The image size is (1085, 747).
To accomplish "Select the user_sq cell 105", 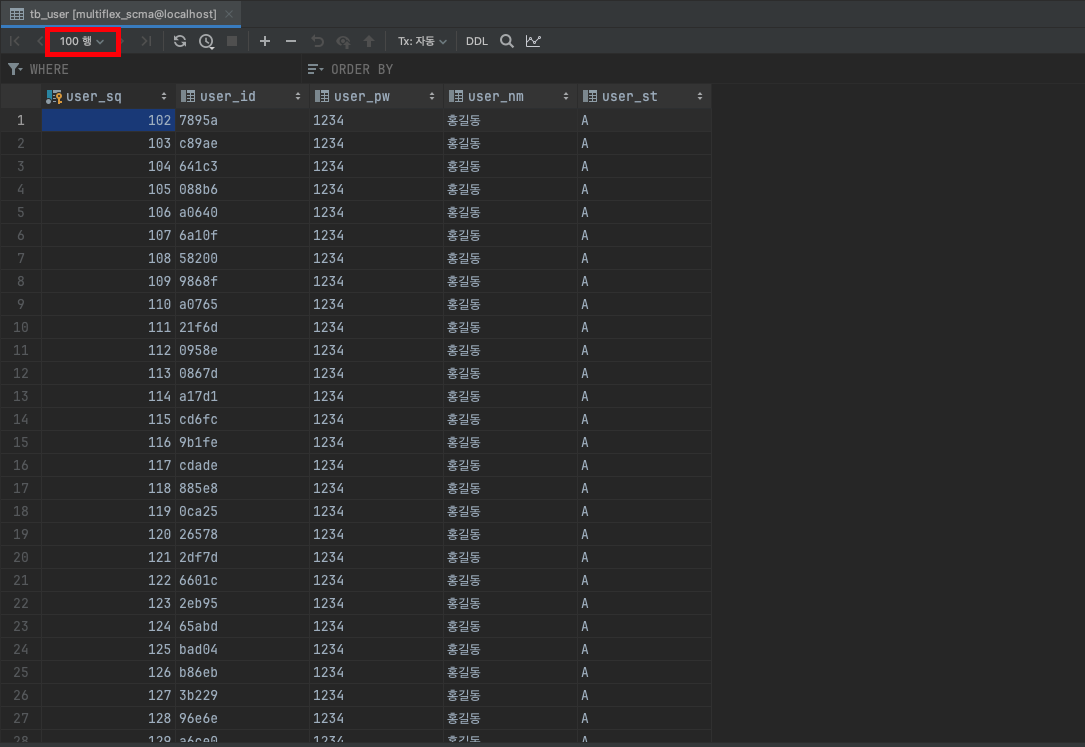I will pyautogui.click(x=109, y=190).
